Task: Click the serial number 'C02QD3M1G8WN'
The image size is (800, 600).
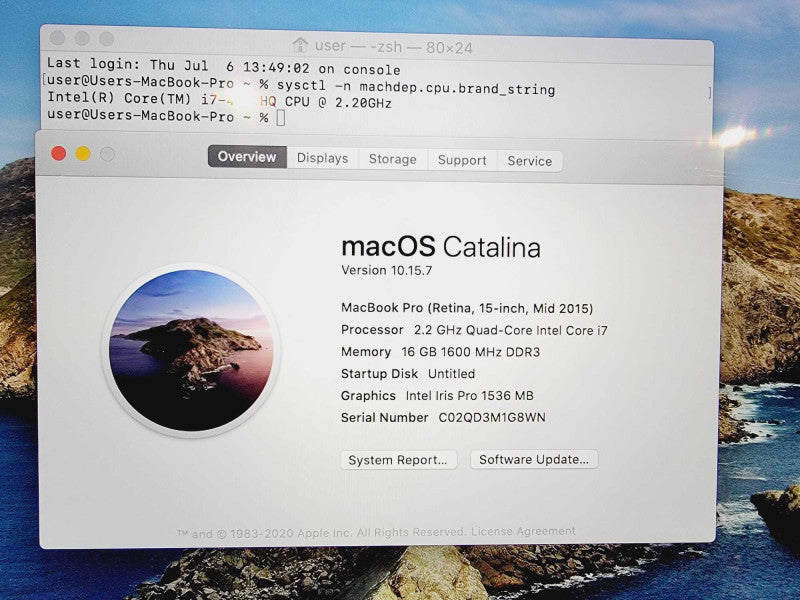Action: click(x=492, y=417)
